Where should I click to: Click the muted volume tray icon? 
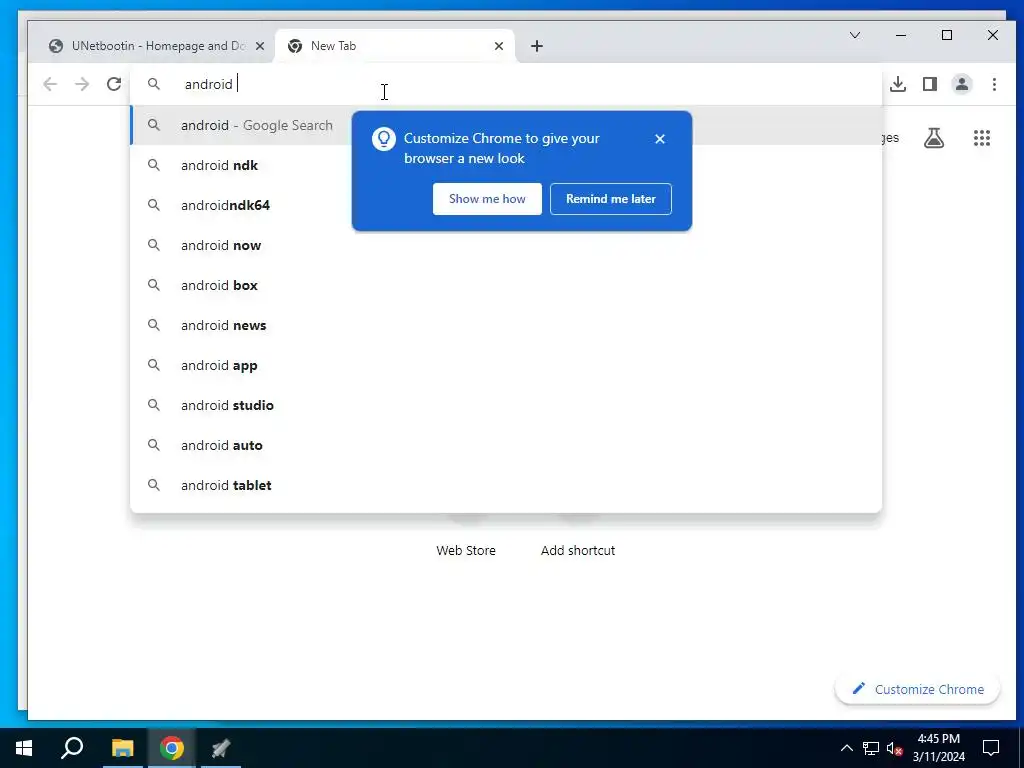pyautogui.click(x=894, y=748)
